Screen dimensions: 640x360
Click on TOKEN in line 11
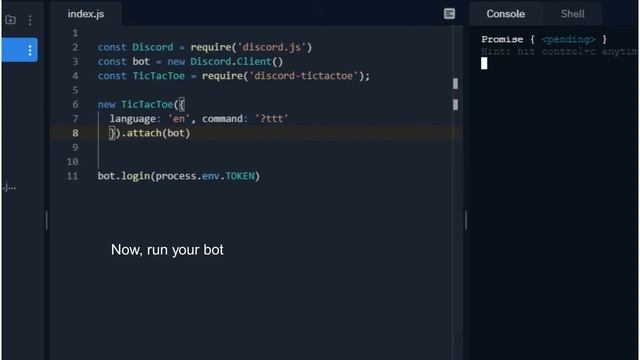(240, 176)
